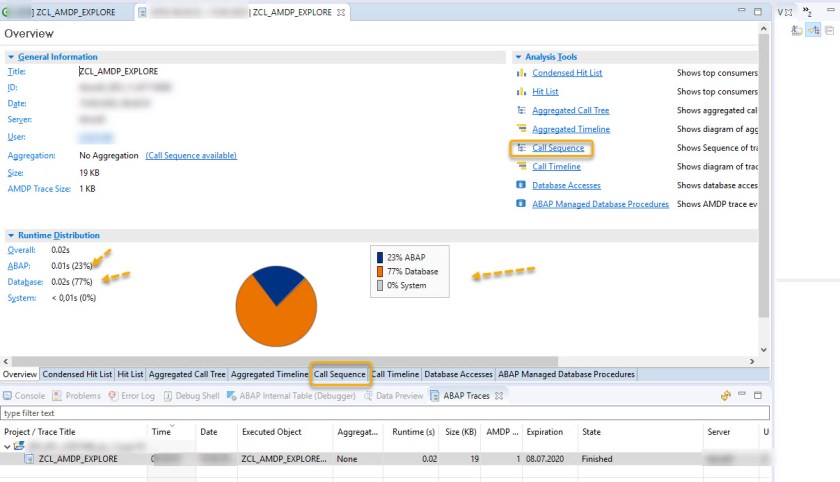Select the ZCL_AMDP_EXPLORE trace row title
Viewport: 840px width, 482px height.
click(78, 459)
